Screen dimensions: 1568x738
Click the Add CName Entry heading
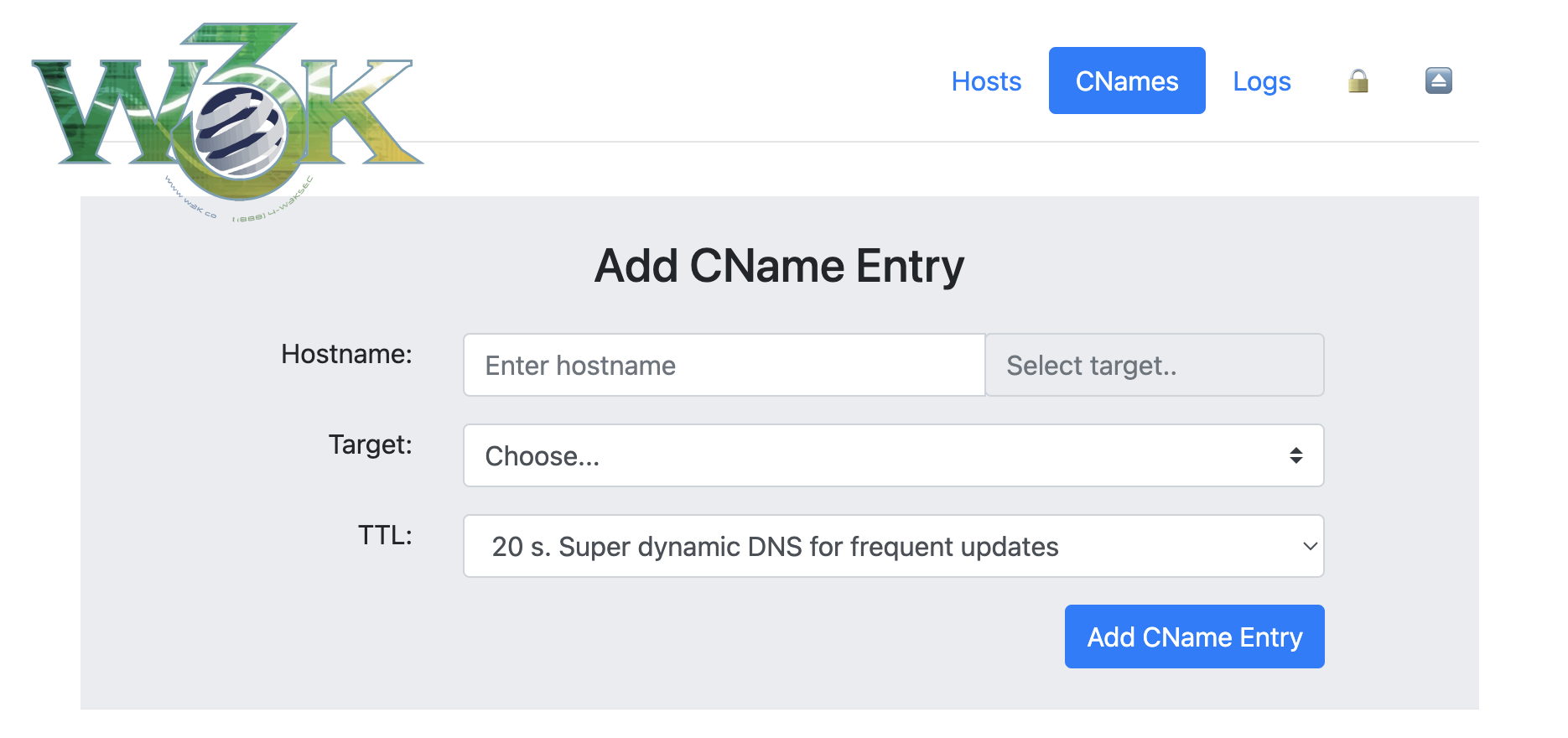pyautogui.click(x=779, y=267)
